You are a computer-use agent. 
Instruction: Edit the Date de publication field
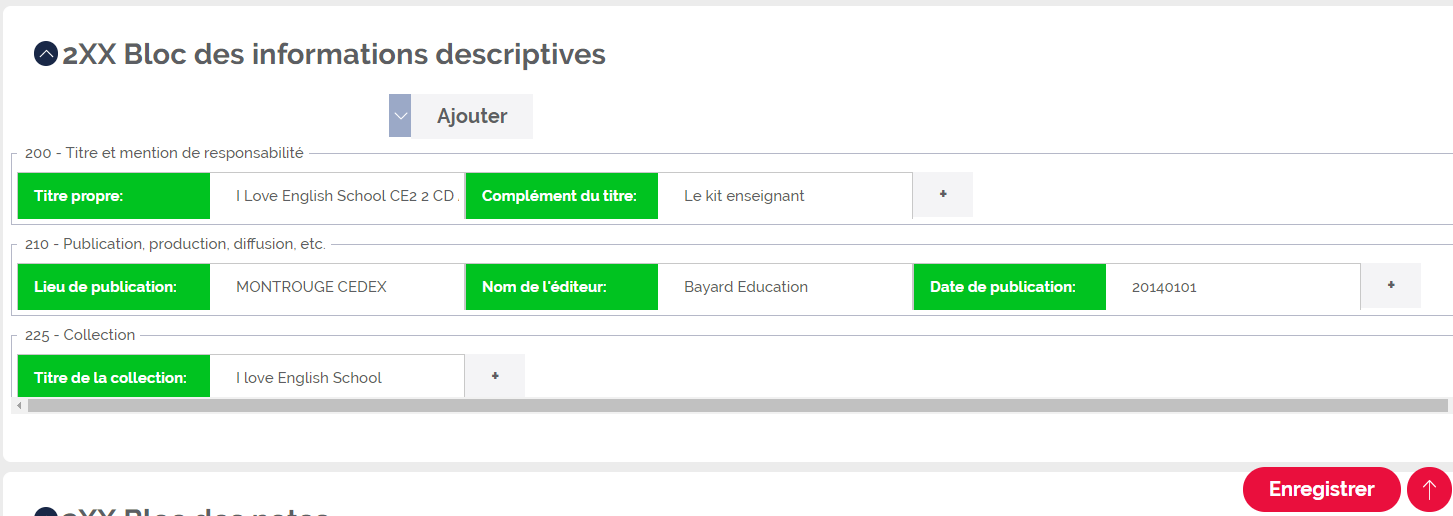point(1233,286)
